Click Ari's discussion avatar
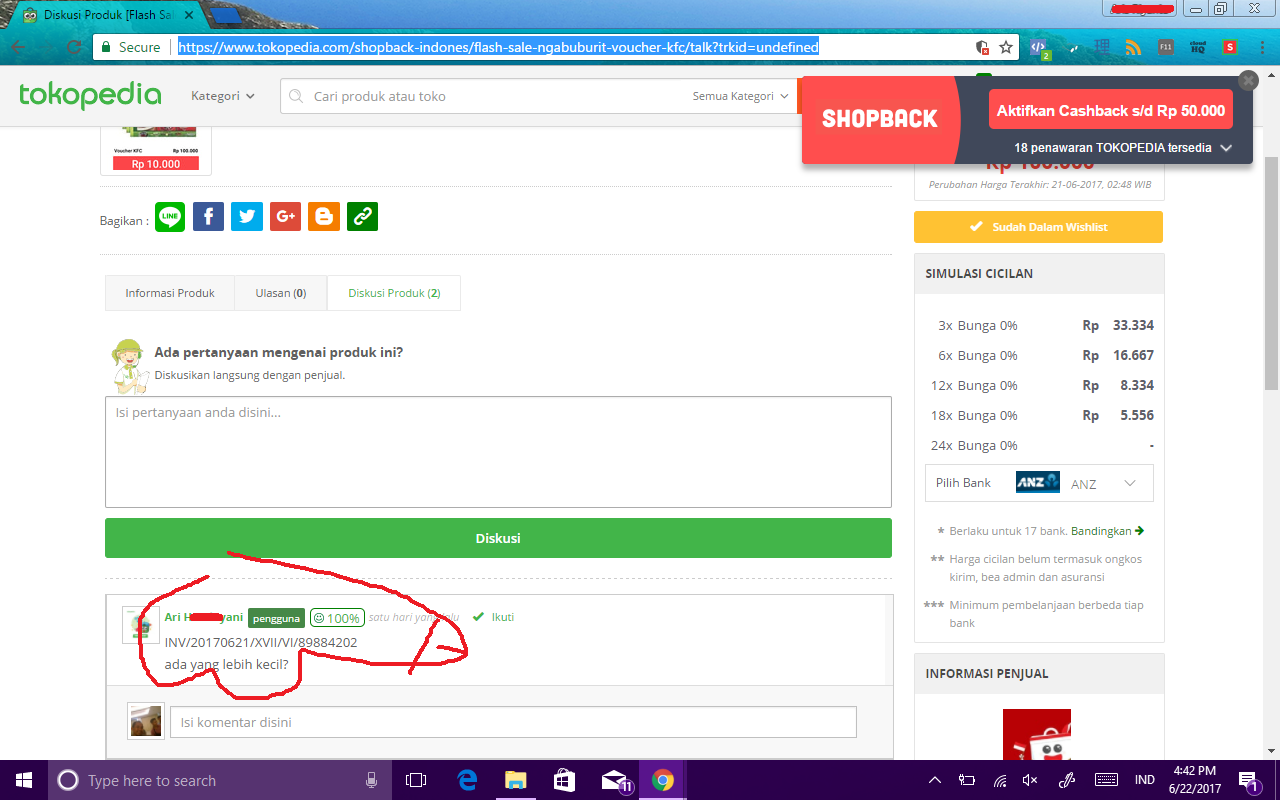Image resolution: width=1280 pixels, height=800 pixels. (141, 625)
